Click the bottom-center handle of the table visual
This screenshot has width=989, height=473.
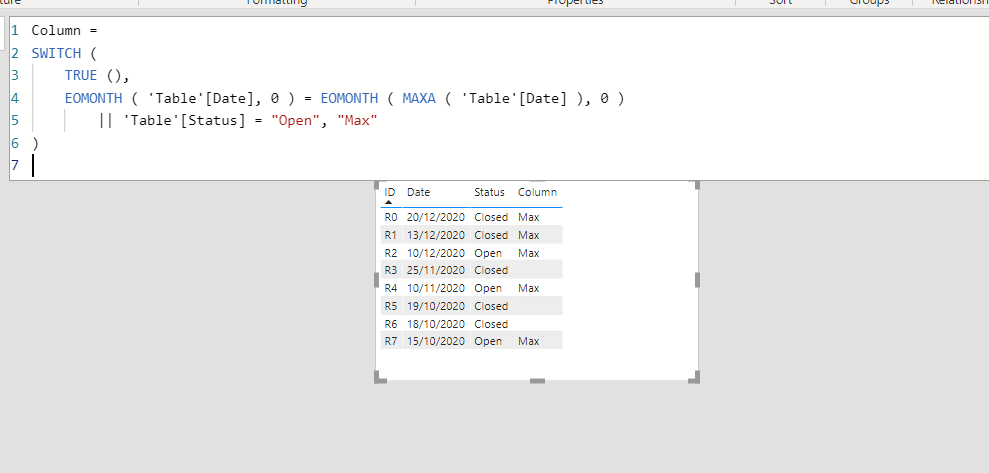coord(537,380)
